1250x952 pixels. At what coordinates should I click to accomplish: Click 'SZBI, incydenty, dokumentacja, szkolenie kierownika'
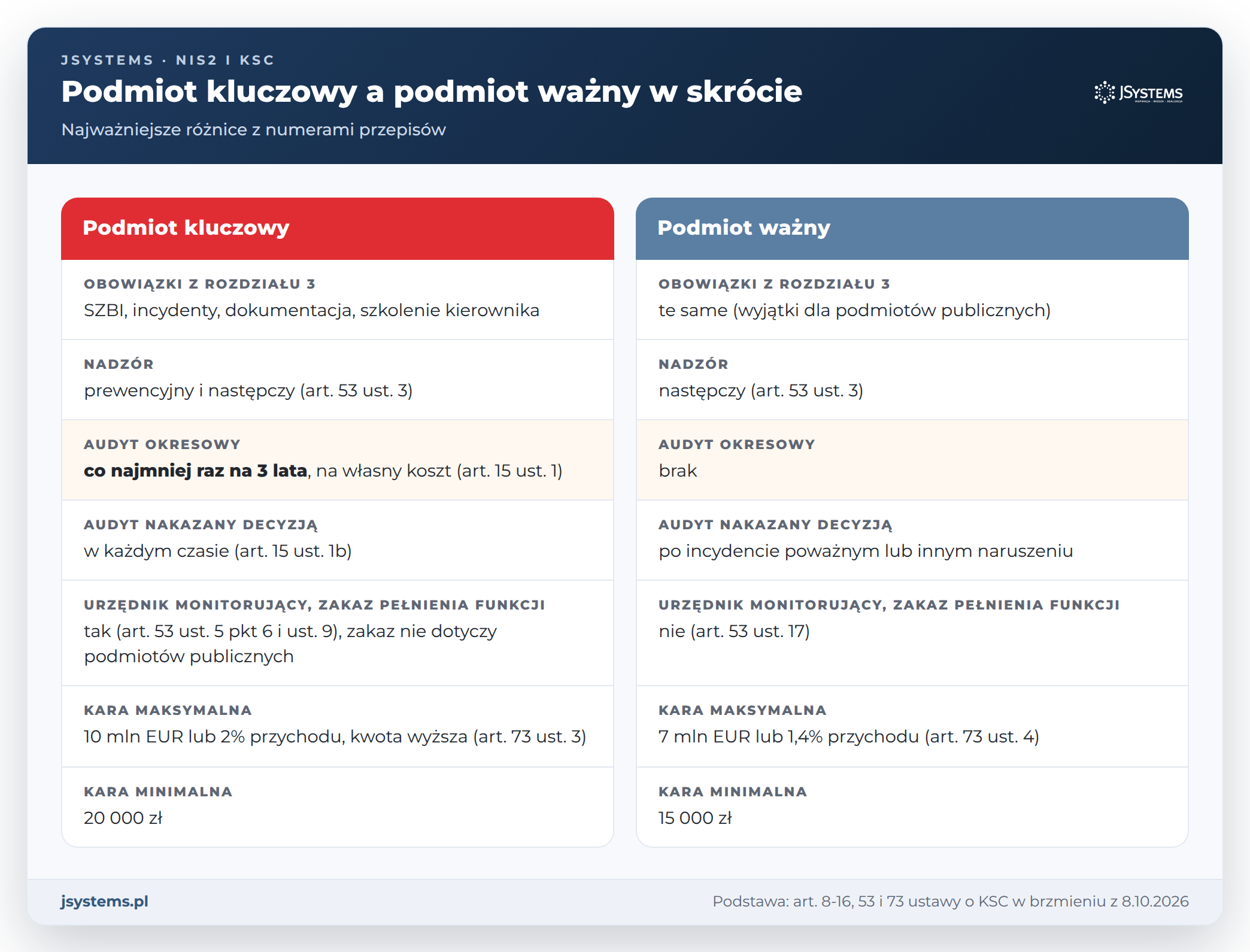[x=311, y=310]
